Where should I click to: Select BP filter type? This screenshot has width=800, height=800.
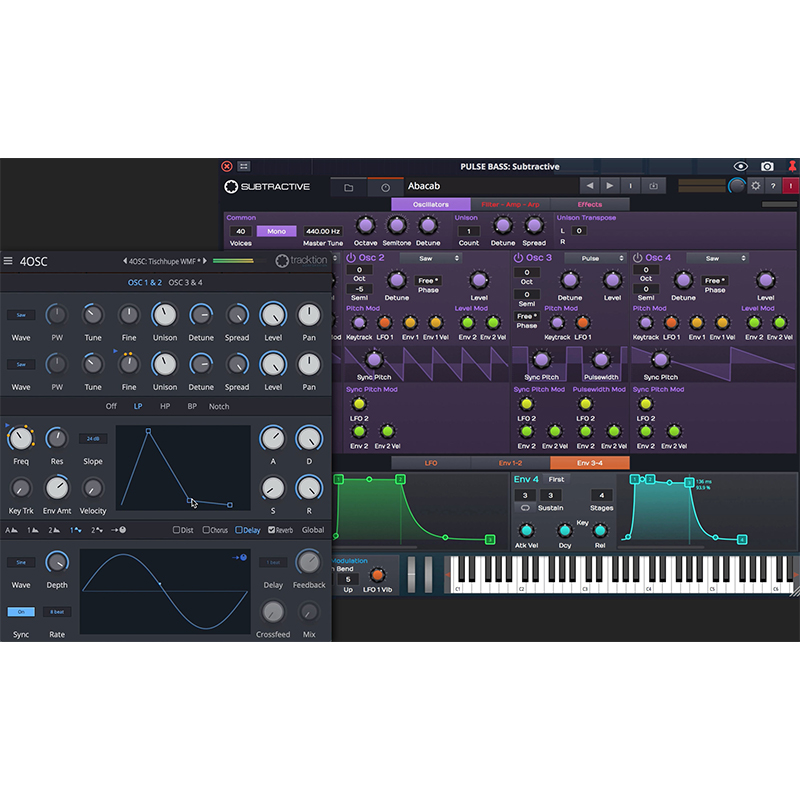pos(192,407)
